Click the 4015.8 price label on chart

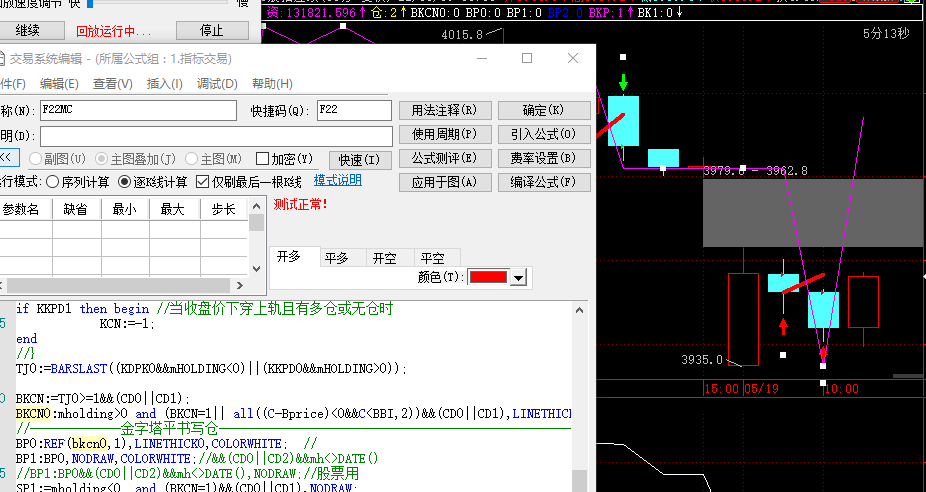tap(462, 35)
